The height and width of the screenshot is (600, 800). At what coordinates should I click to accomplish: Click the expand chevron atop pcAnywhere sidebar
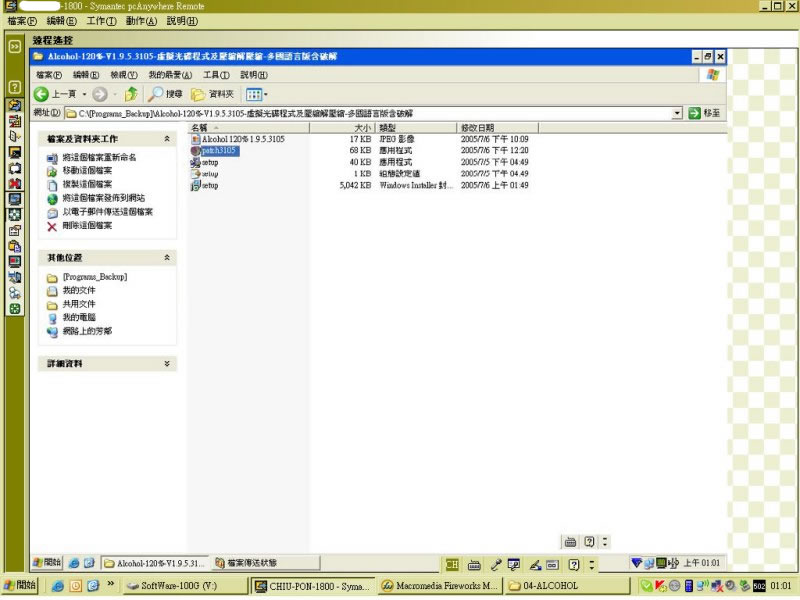tap(15, 46)
